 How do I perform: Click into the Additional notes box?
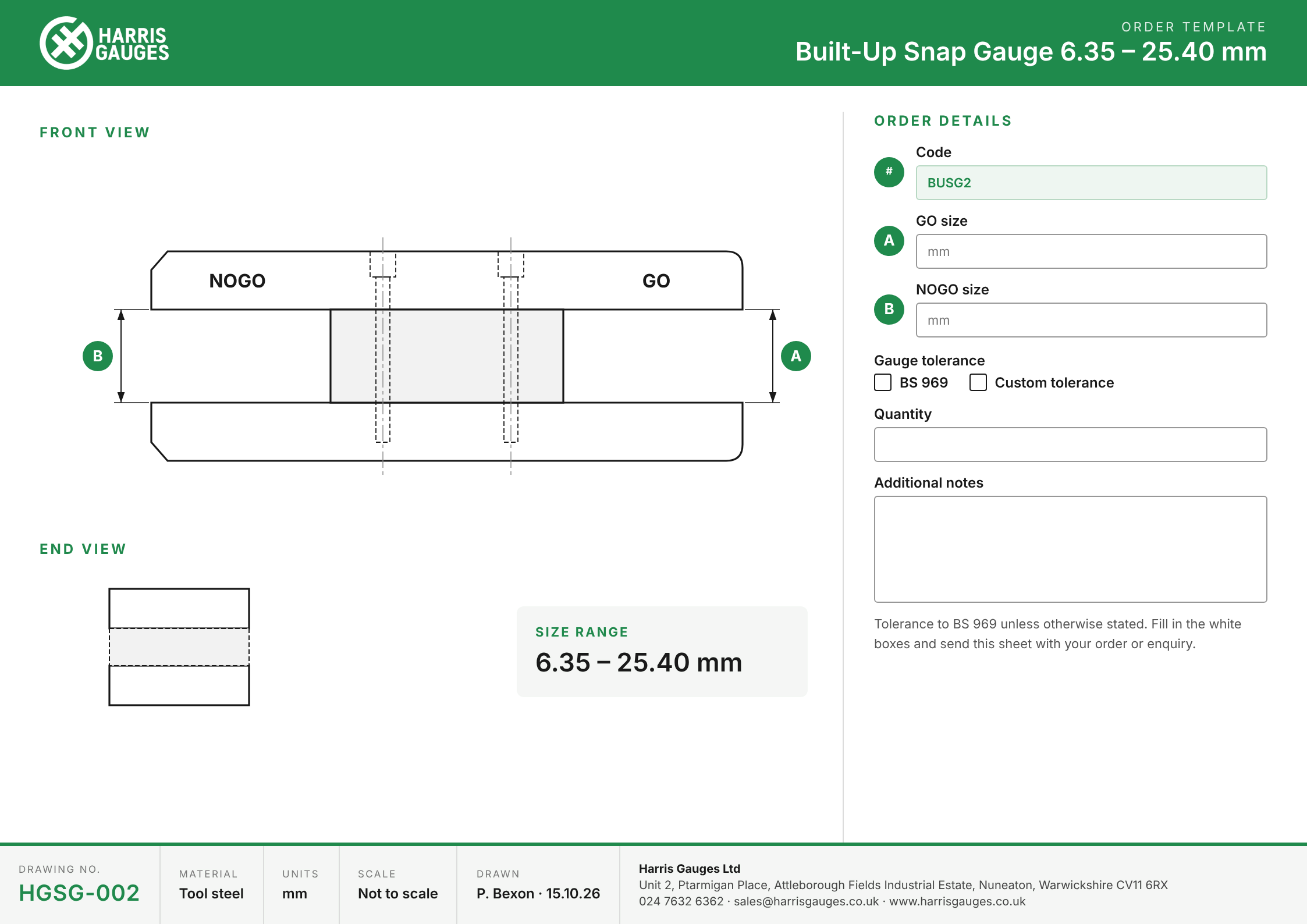[x=1070, y=549]
